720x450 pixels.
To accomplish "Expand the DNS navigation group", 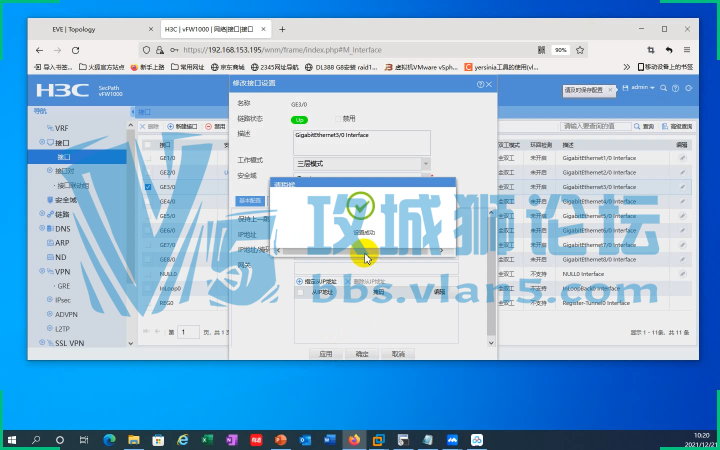I will tap(42, 228).
